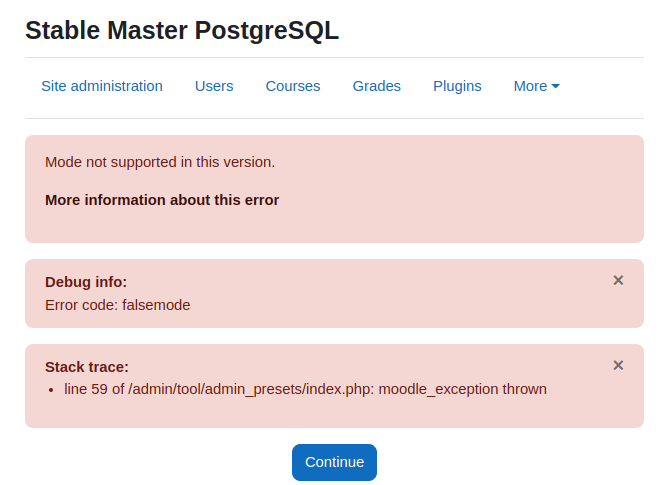Open the Plugins tab
Viewport: 670px width, 485px height.
click(x=457, y=86)
